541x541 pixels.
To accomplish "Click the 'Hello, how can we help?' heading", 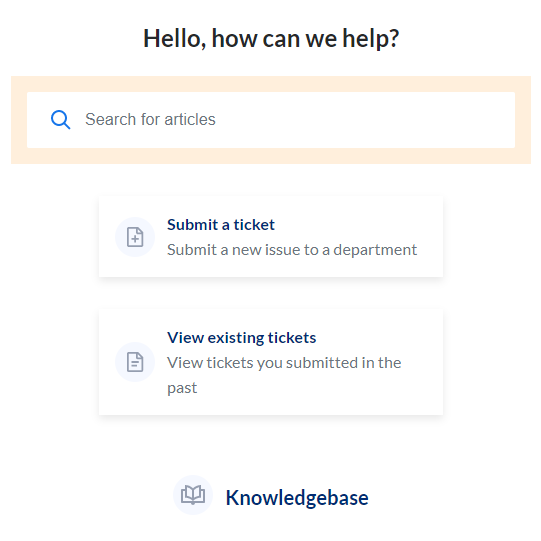I will pos(271,38).
